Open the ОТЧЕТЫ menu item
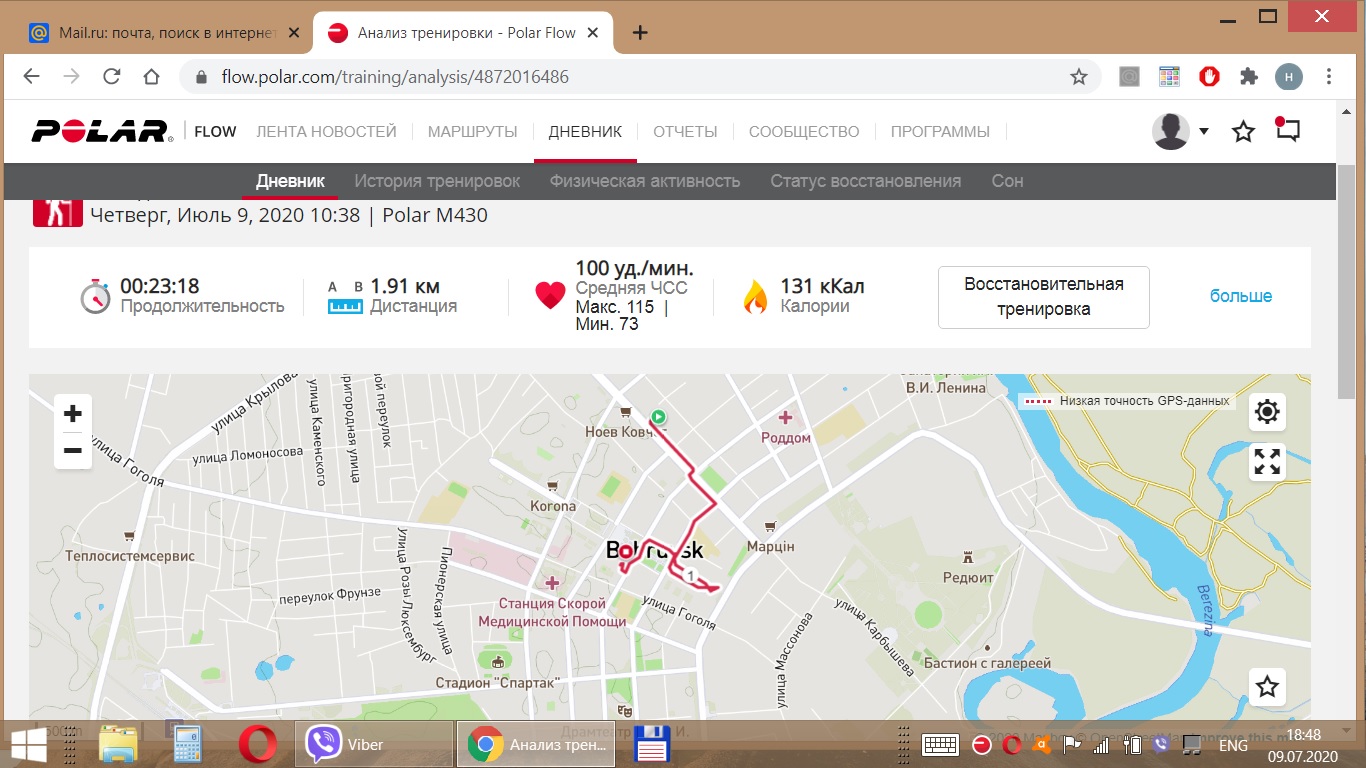The height and width of the screenshot is (768, 1366). [x=685, y=131]
